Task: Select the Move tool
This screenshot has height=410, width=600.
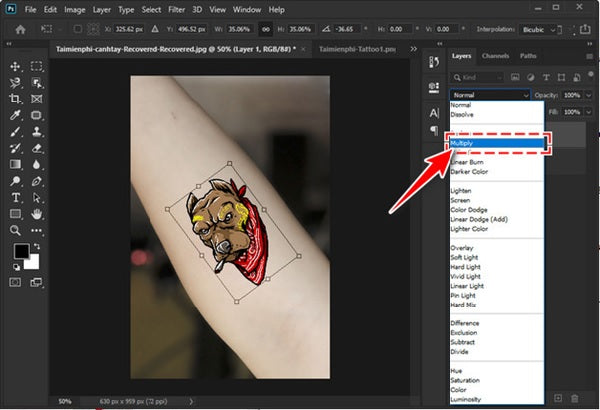Action: (15, 66)
